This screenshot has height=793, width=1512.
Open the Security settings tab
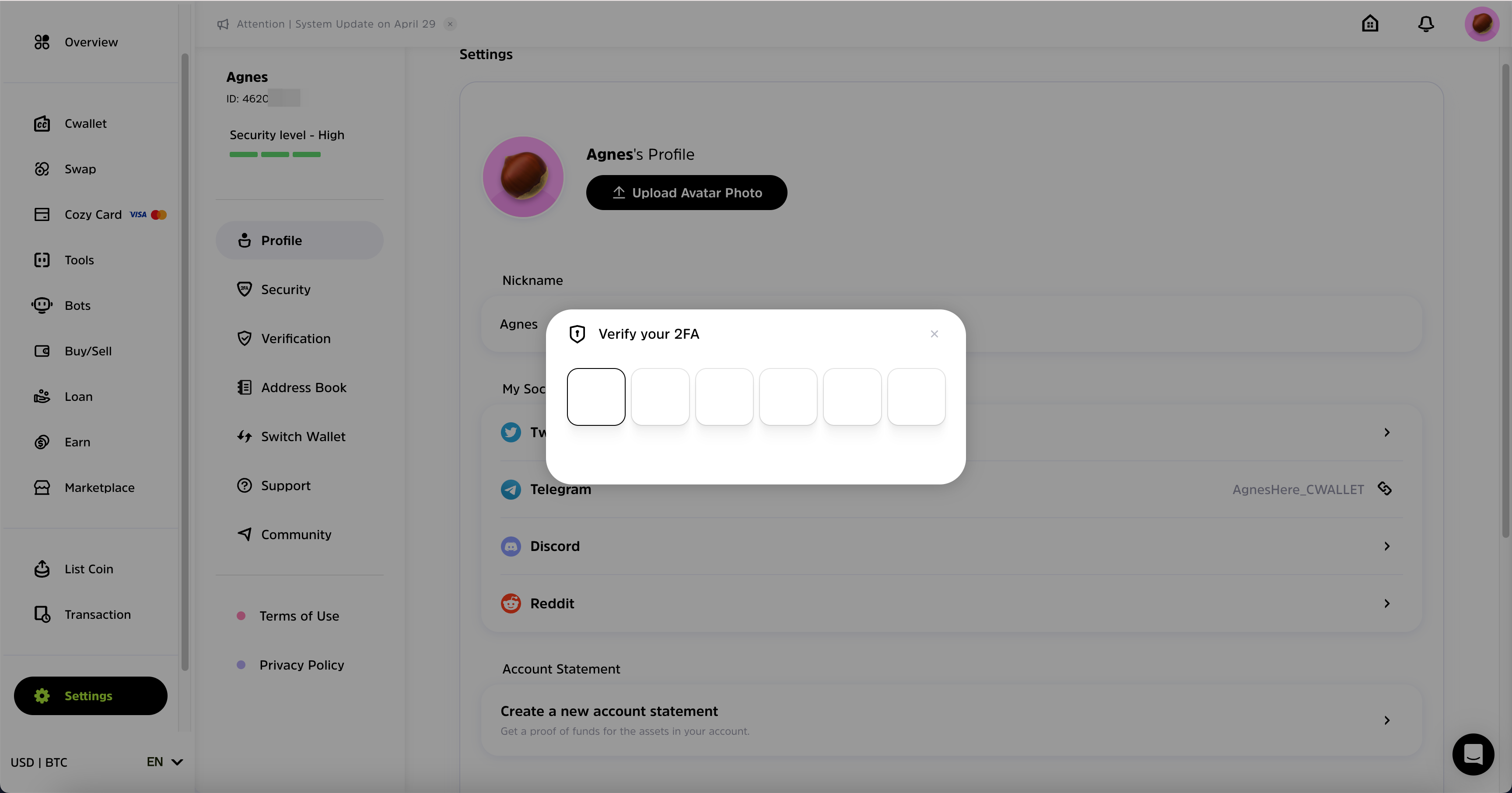pos(286,289)
